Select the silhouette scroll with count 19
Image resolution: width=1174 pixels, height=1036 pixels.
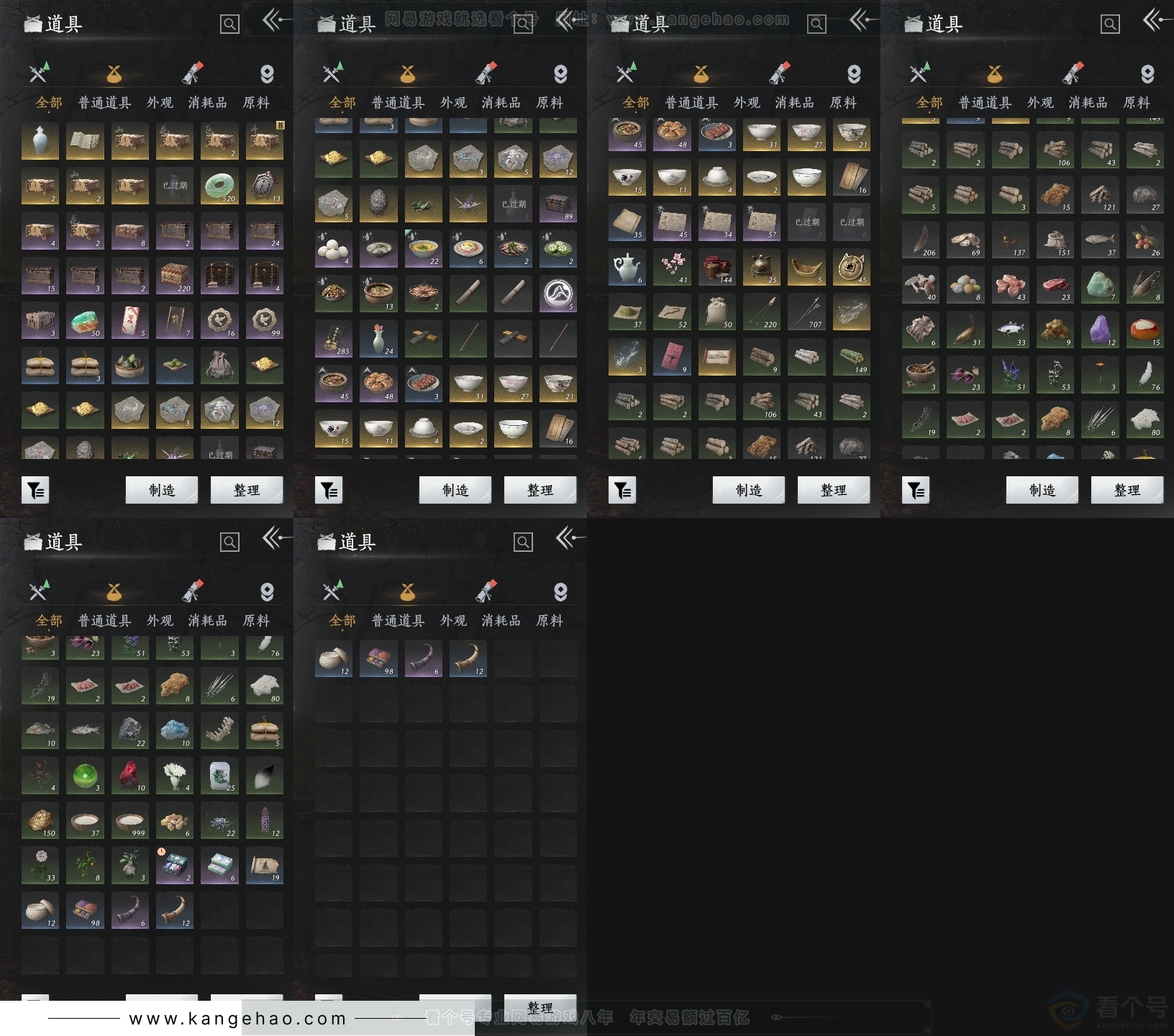[264, 865]
